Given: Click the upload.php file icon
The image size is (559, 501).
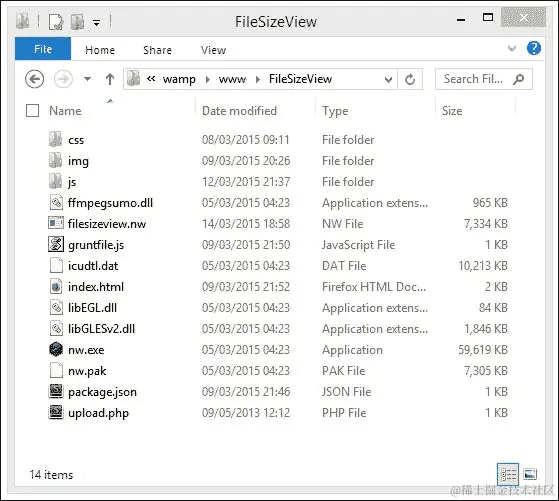Looking at the screenshot, I should coord(56,412).
